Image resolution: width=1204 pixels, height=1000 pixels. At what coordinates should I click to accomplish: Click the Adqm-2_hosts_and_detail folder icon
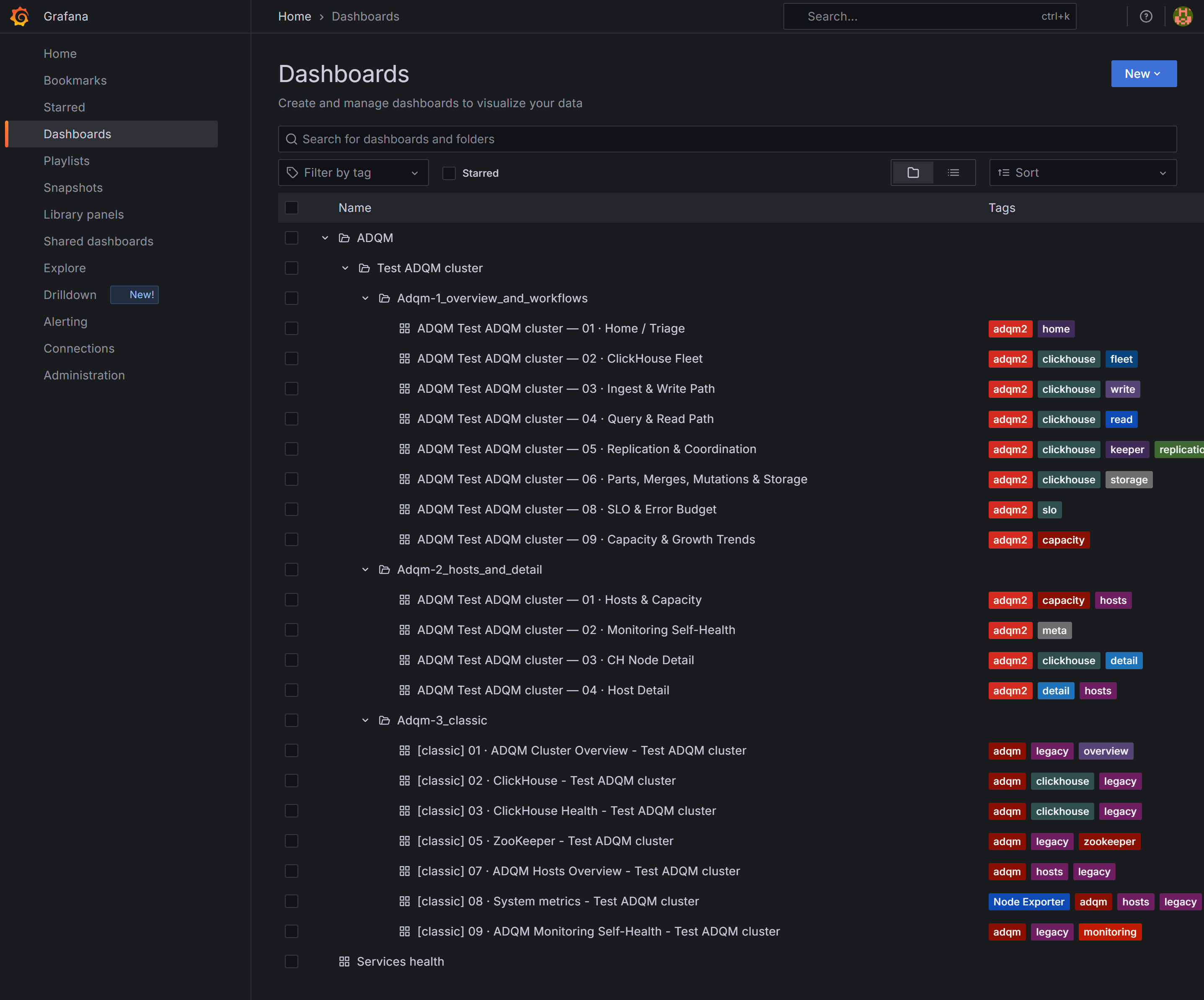(x=384, y=570)
